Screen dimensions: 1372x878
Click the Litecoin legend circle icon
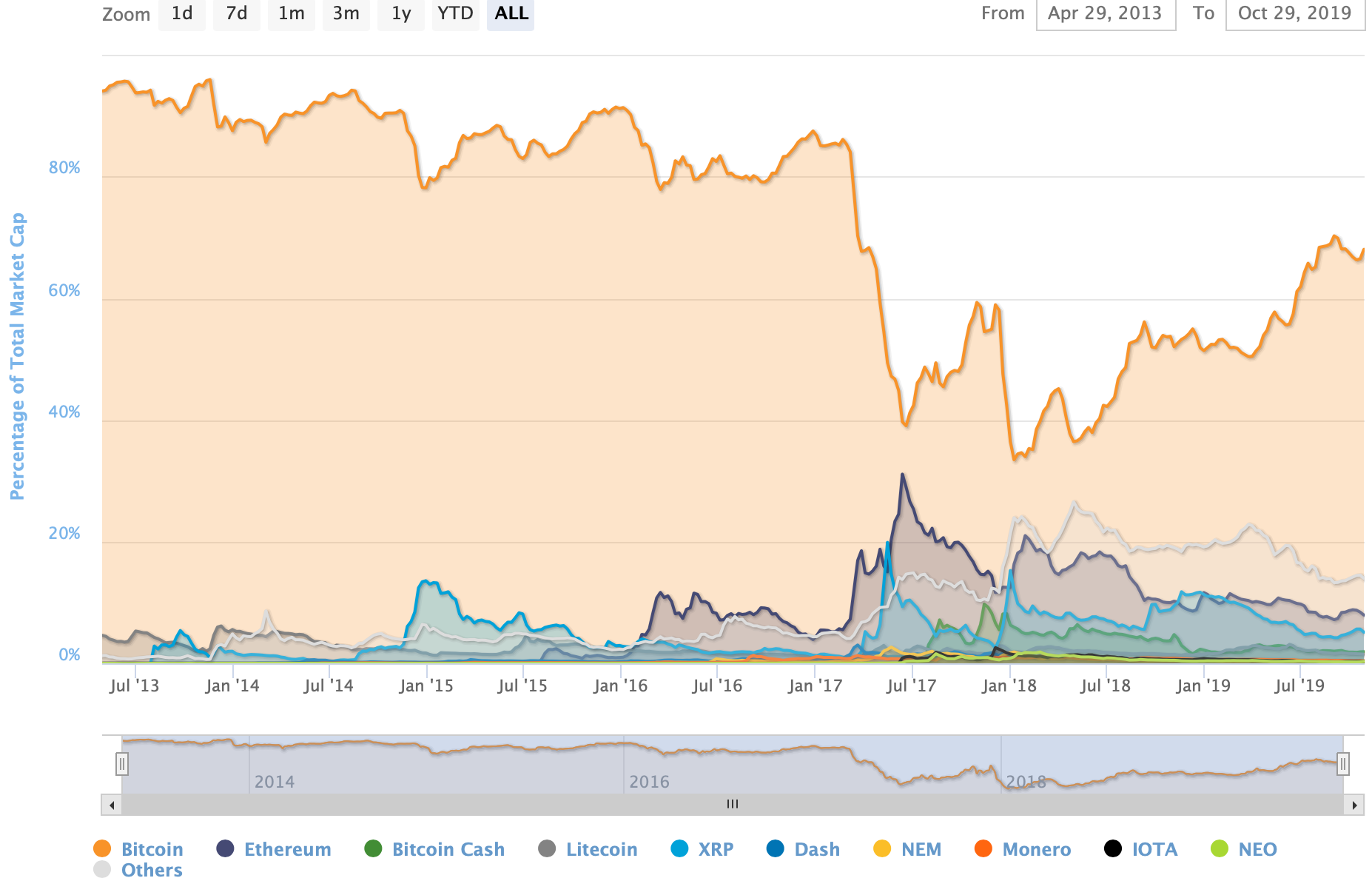tap(547, 848)
